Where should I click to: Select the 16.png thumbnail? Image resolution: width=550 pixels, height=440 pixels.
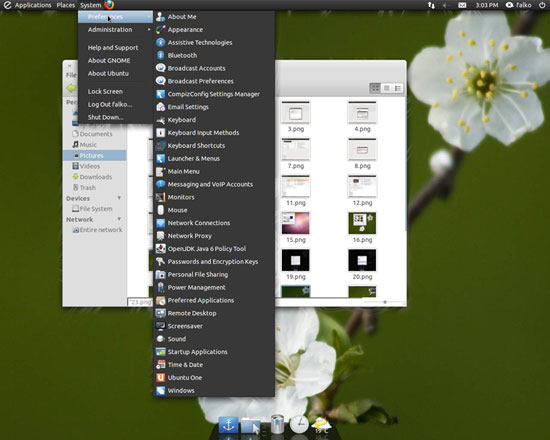[362, 227]
